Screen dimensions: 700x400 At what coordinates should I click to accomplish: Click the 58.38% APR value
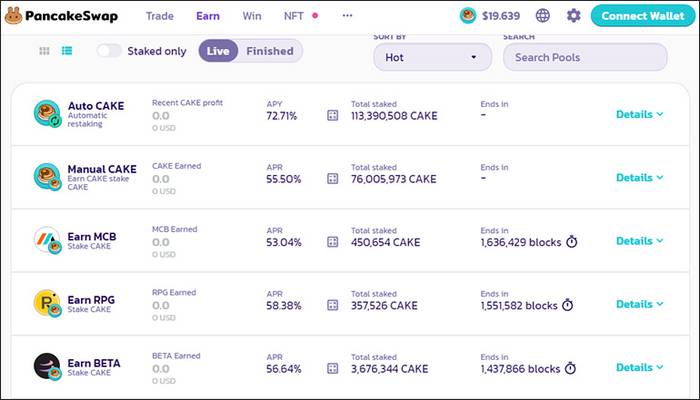[284, 306]
